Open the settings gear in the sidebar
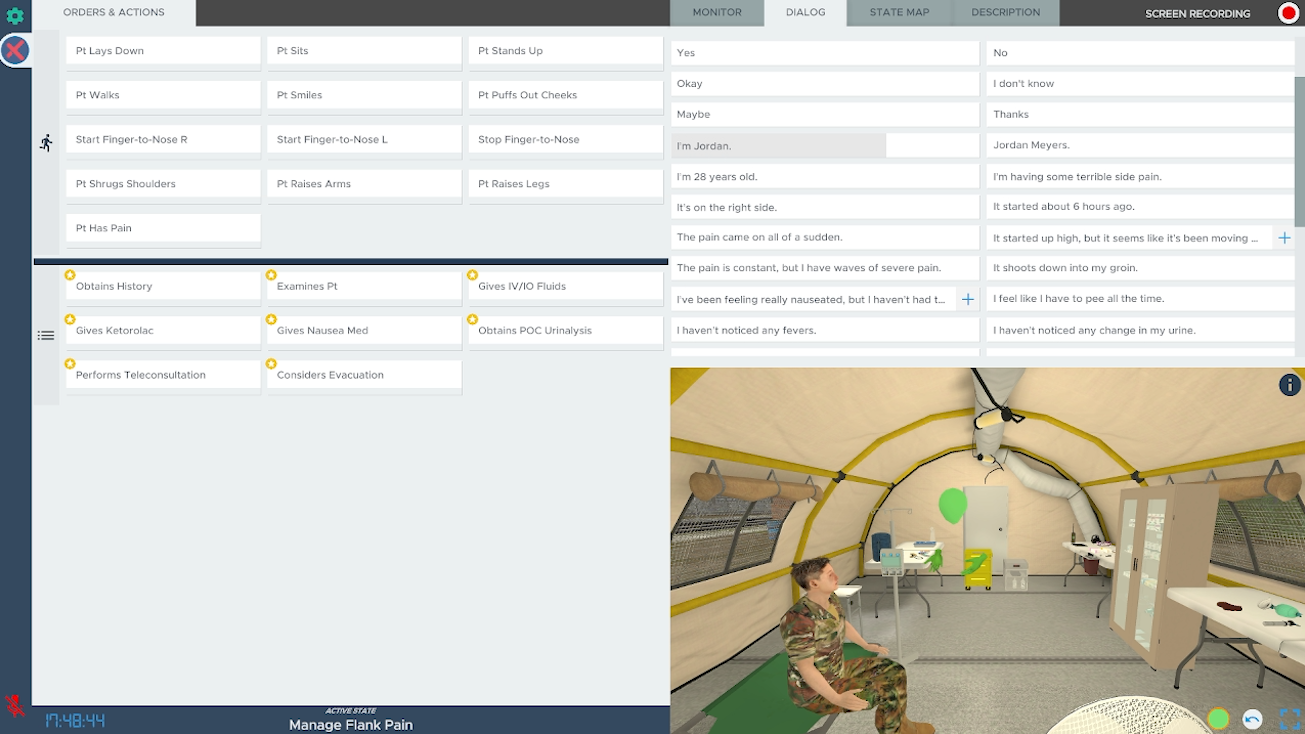Viewport: 1305px width, 734px height. pos(15,16)
